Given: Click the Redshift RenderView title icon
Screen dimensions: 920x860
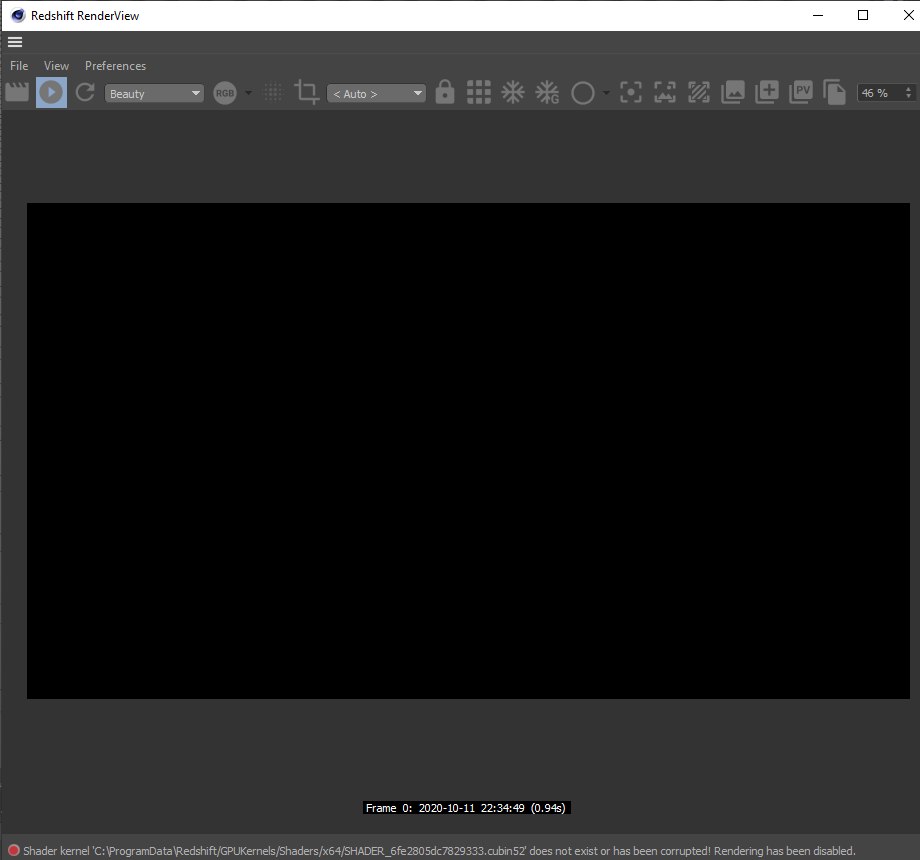Looking at the screenshot, I should tap(18, 15).
